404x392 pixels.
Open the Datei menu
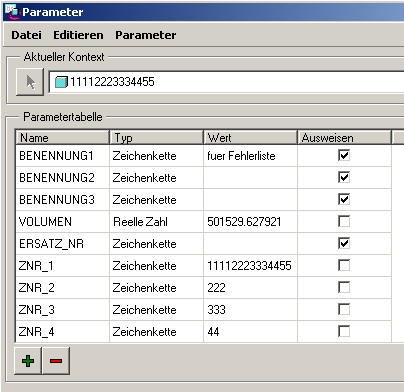26,35
